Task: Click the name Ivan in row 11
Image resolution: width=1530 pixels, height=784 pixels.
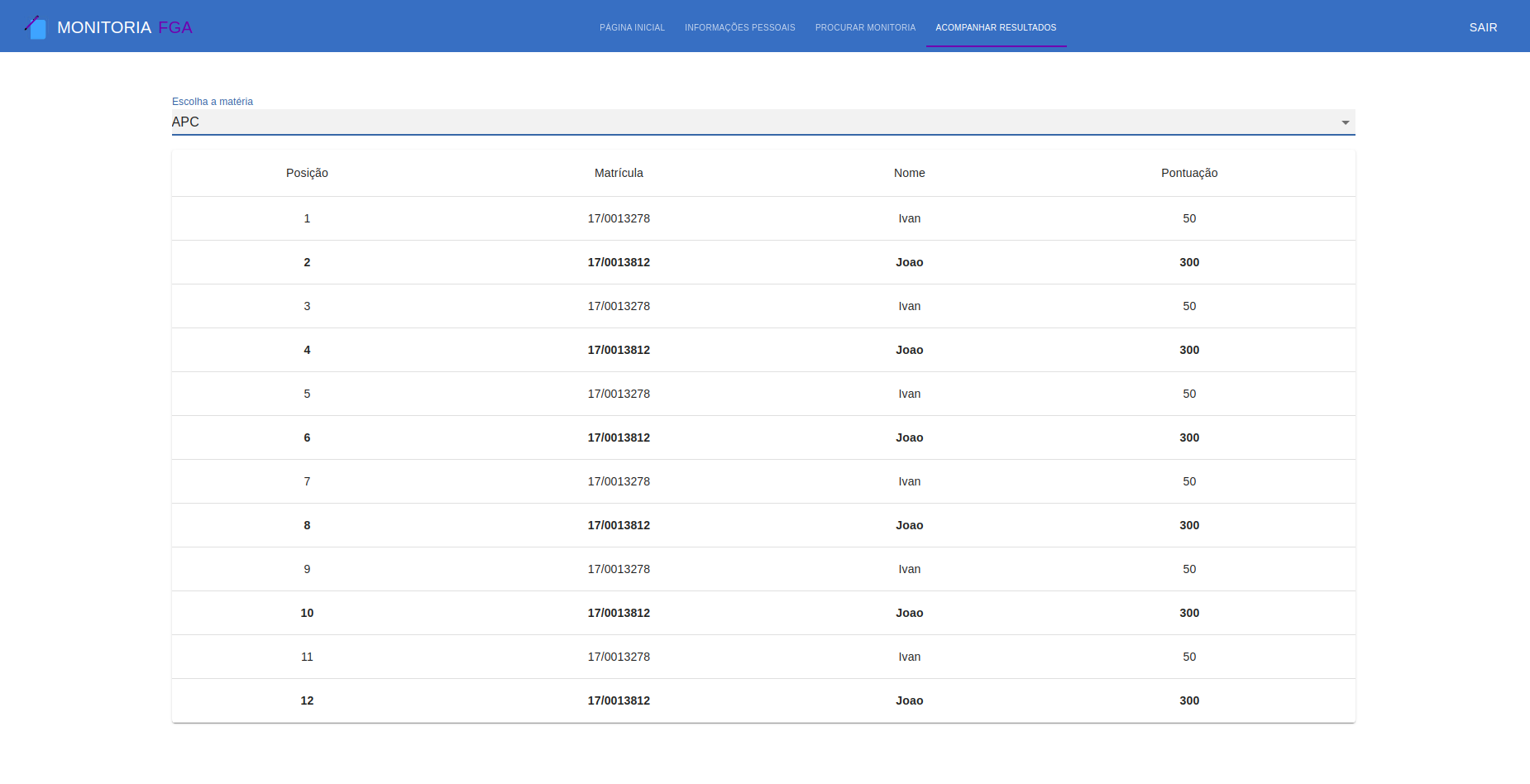Action: pyautogui.click(x=910, y=657)
